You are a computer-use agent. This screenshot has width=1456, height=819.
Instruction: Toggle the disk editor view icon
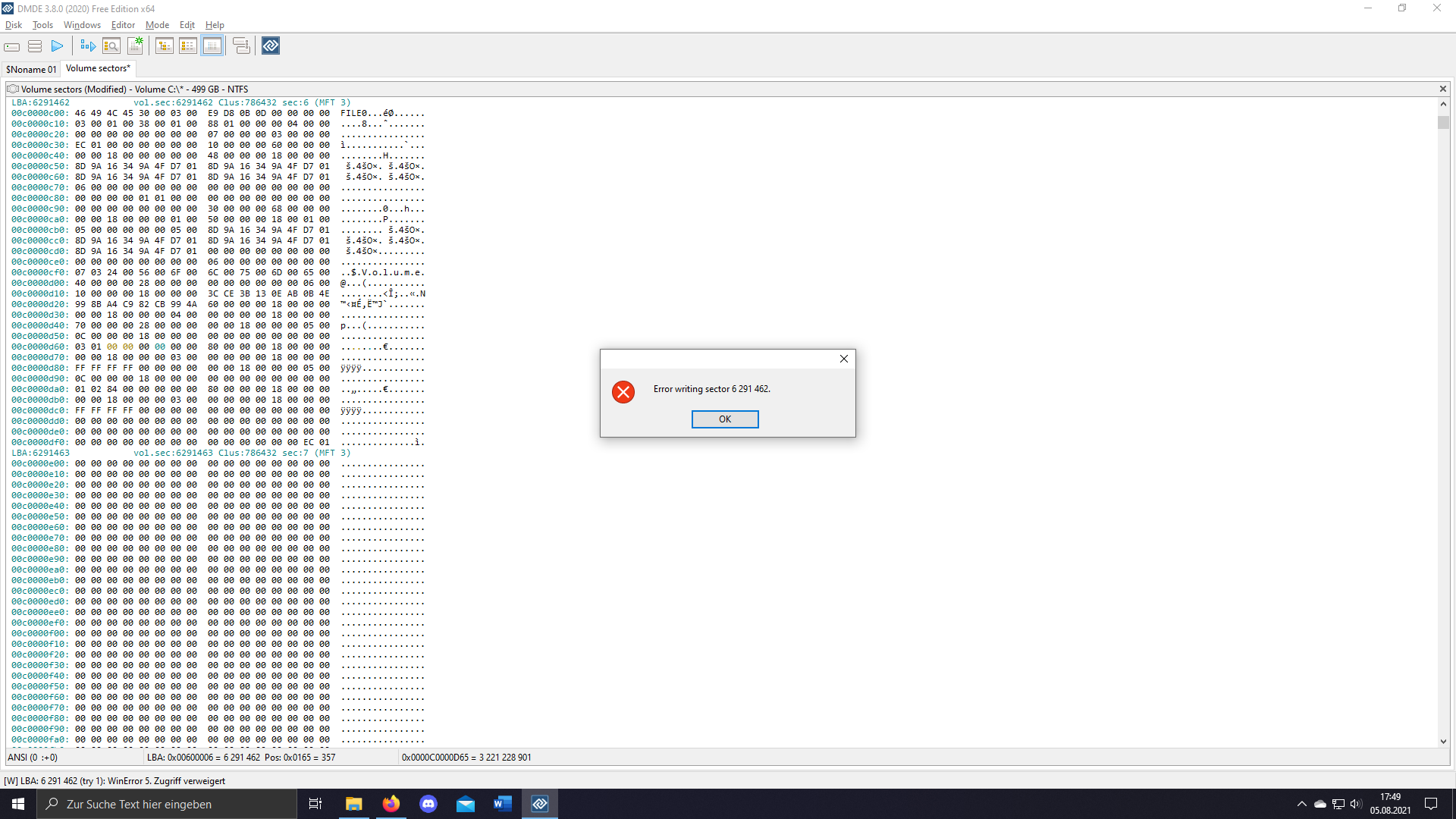[212, 46]
